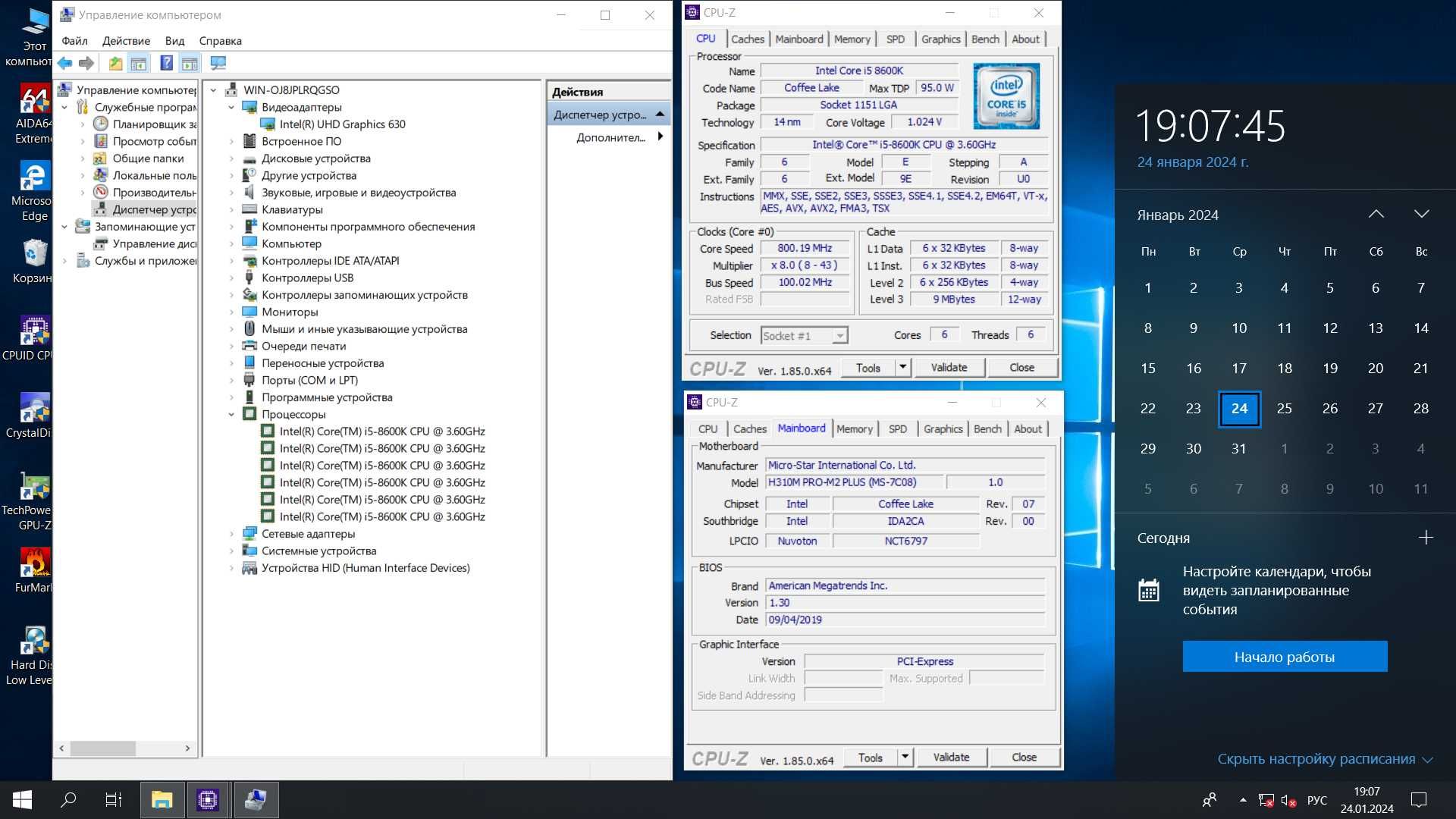Click the taskbar search magnifier
This screenshot has width=1456, height=819.
tap(68, 799)
